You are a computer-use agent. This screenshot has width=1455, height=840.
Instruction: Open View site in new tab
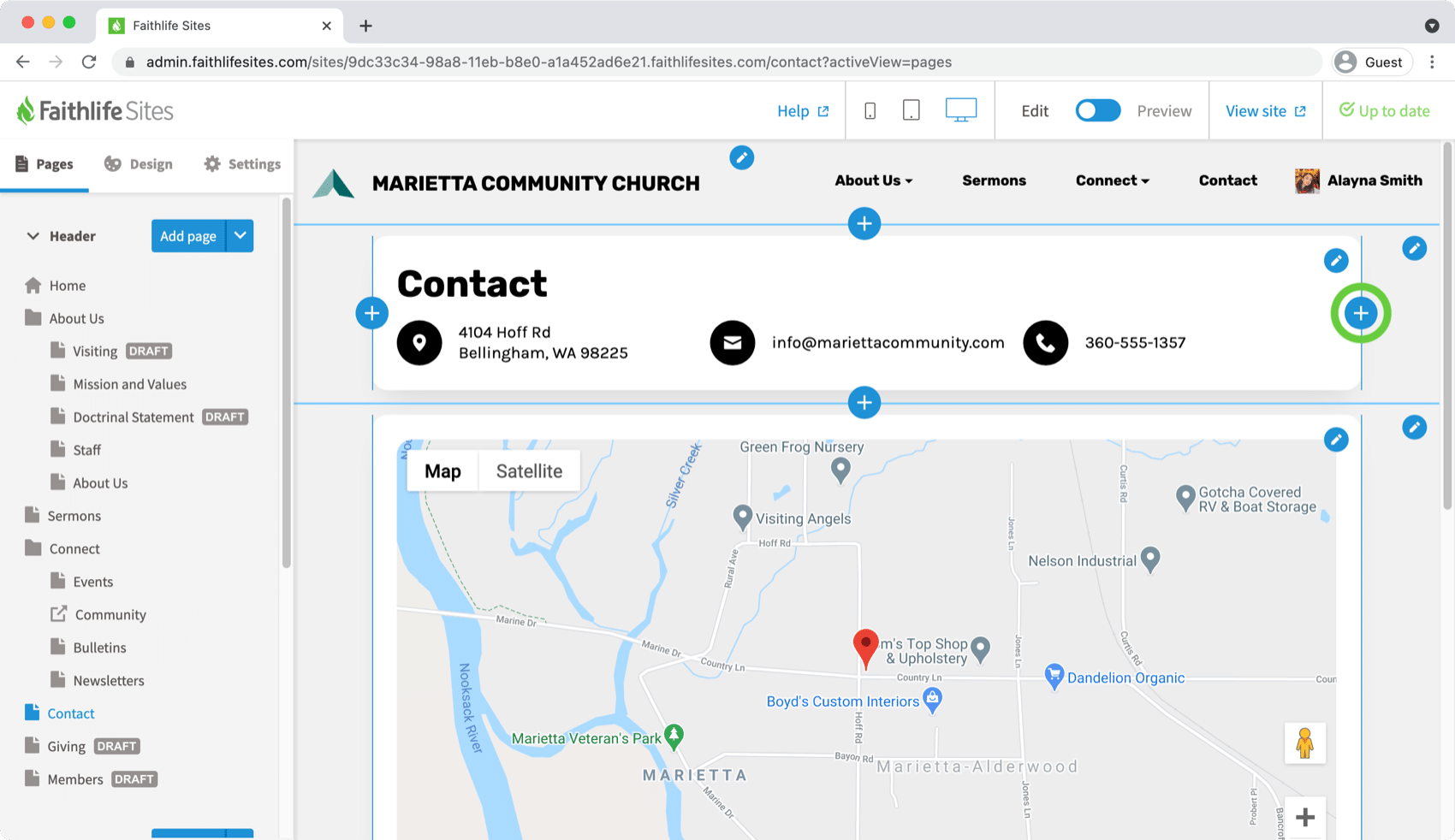coord(1264,110)
